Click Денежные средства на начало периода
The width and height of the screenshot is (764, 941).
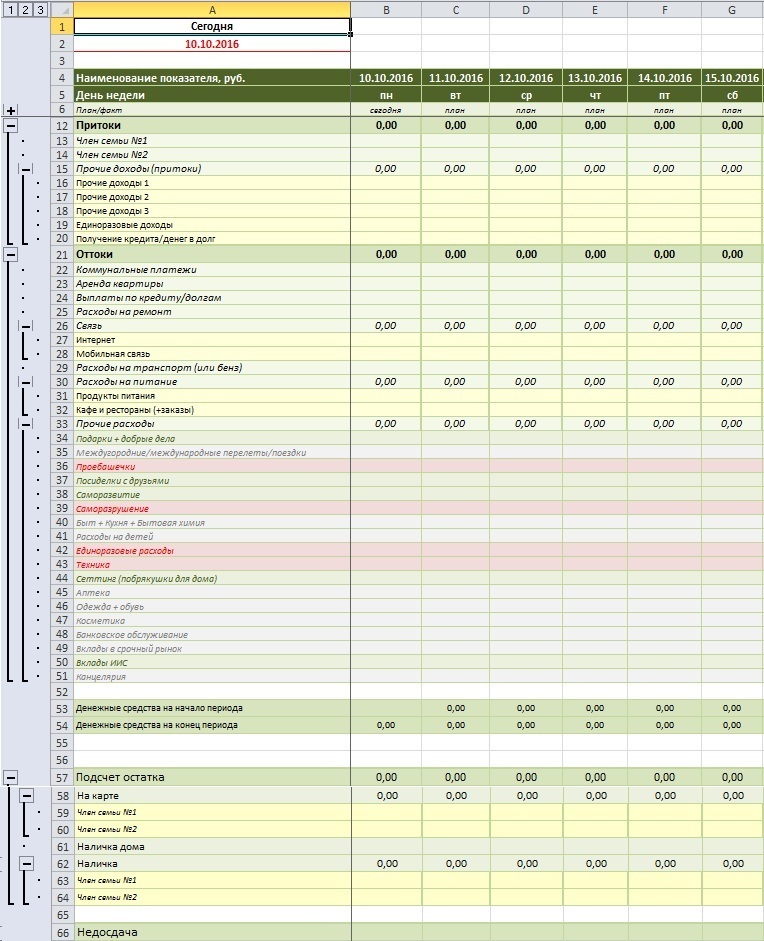click(212, 708)
